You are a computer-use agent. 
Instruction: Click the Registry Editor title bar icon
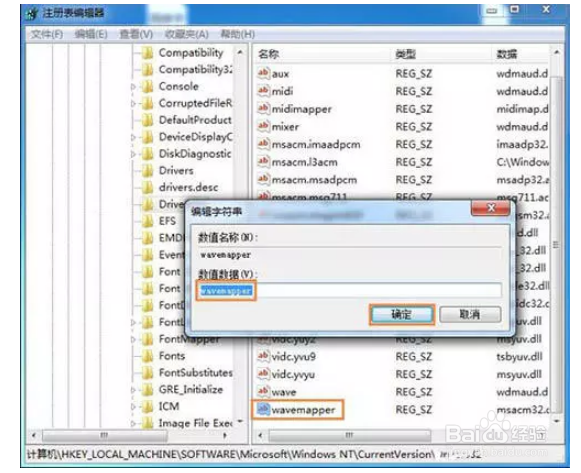32,14
